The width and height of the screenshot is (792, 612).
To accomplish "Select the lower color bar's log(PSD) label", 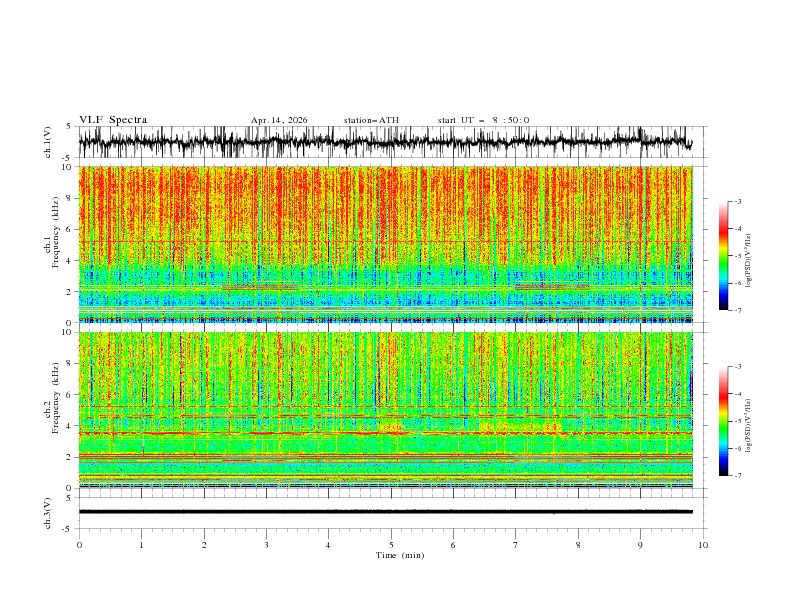I will pos(749,426).
